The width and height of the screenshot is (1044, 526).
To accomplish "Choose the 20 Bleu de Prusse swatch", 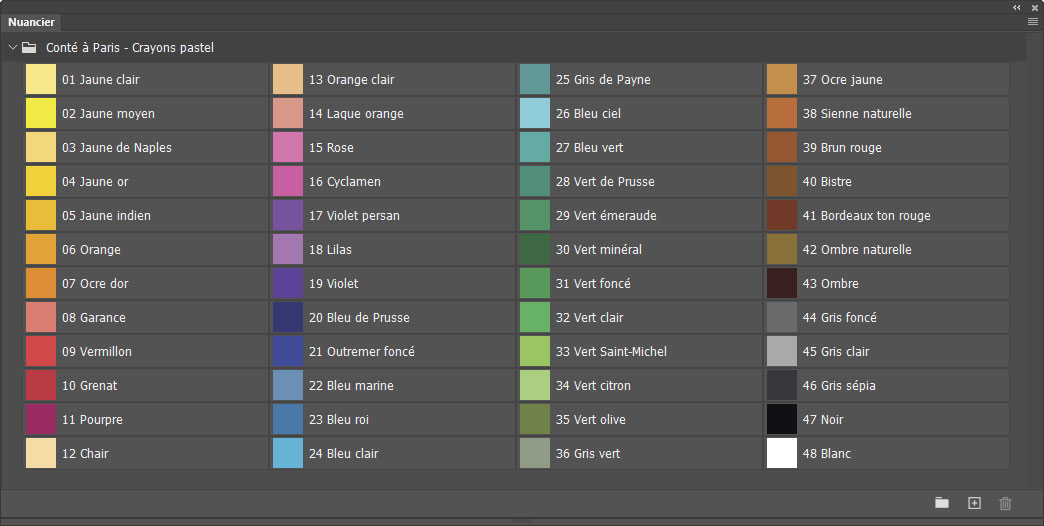I will click(288, 318).
